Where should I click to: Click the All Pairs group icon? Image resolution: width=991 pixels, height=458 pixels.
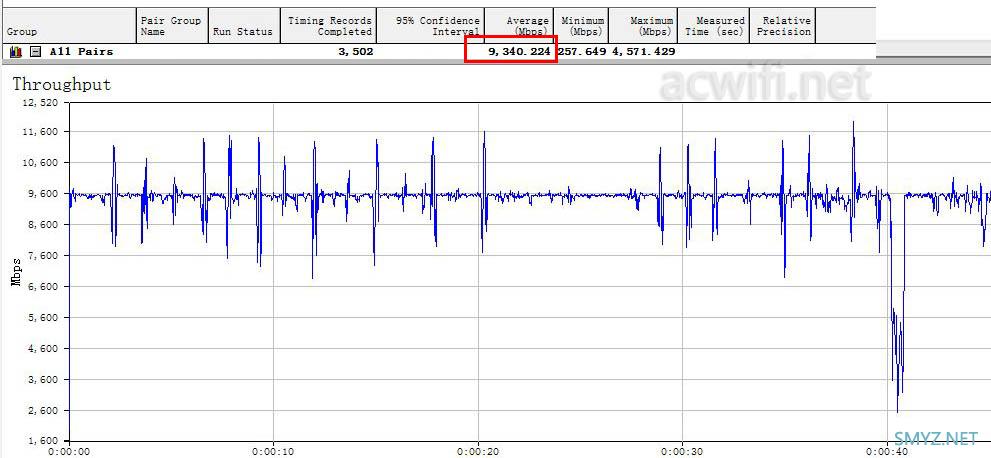point(16,52)
